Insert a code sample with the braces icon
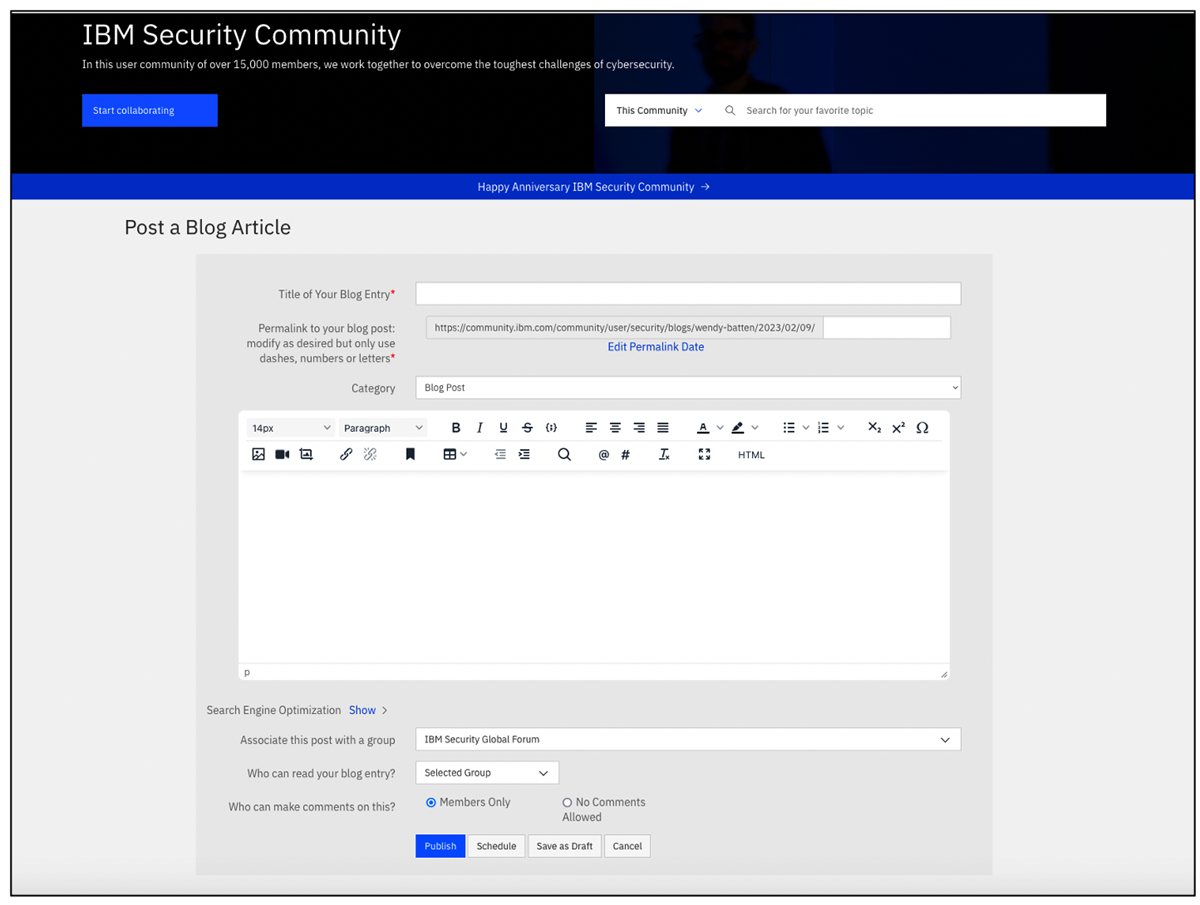 pyautogui.click(x=551, y=428)
